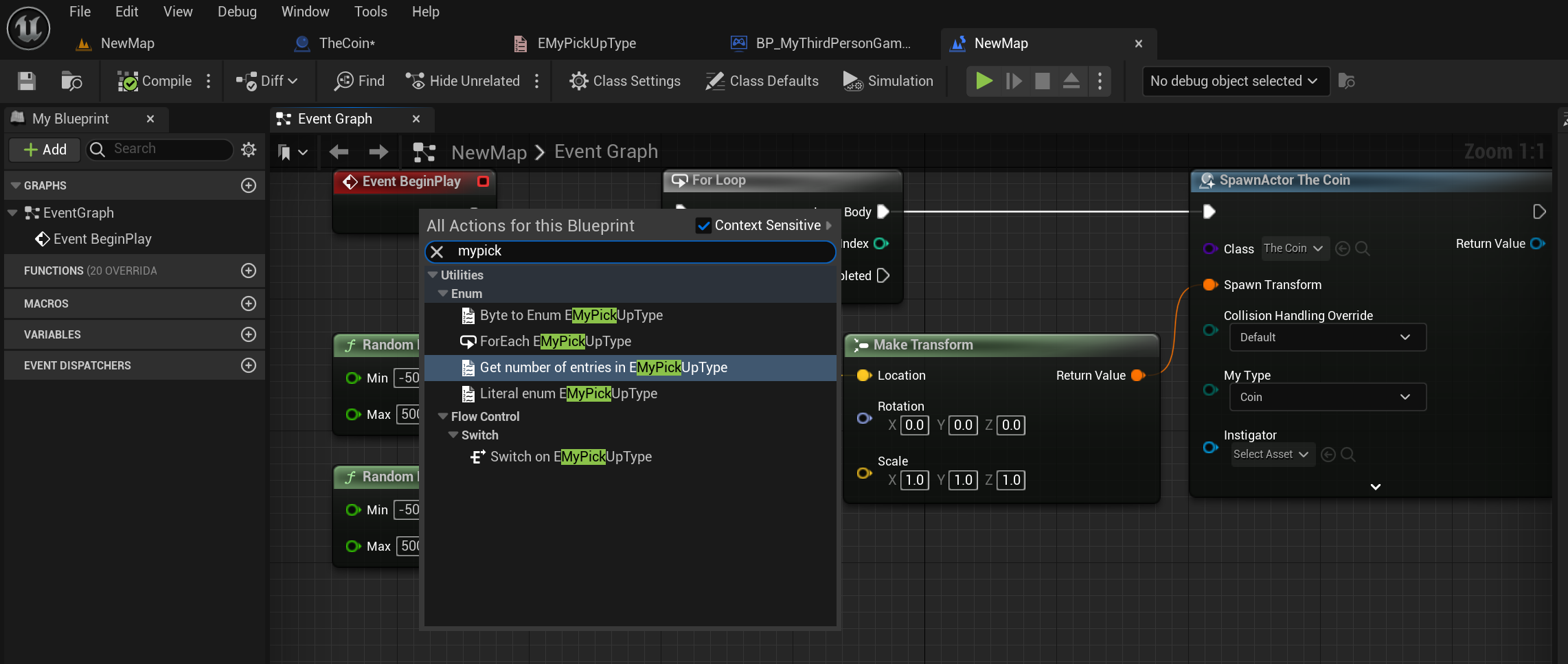
Task: Save the current blueprint with floppy icon
Action: coord(27,81)
